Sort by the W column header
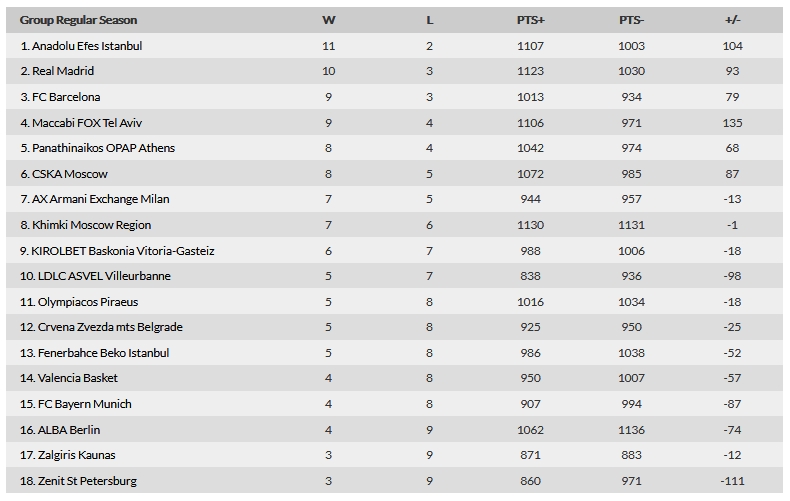The height and width of the screenshot is (501, 790). click(x=328, y=20)
